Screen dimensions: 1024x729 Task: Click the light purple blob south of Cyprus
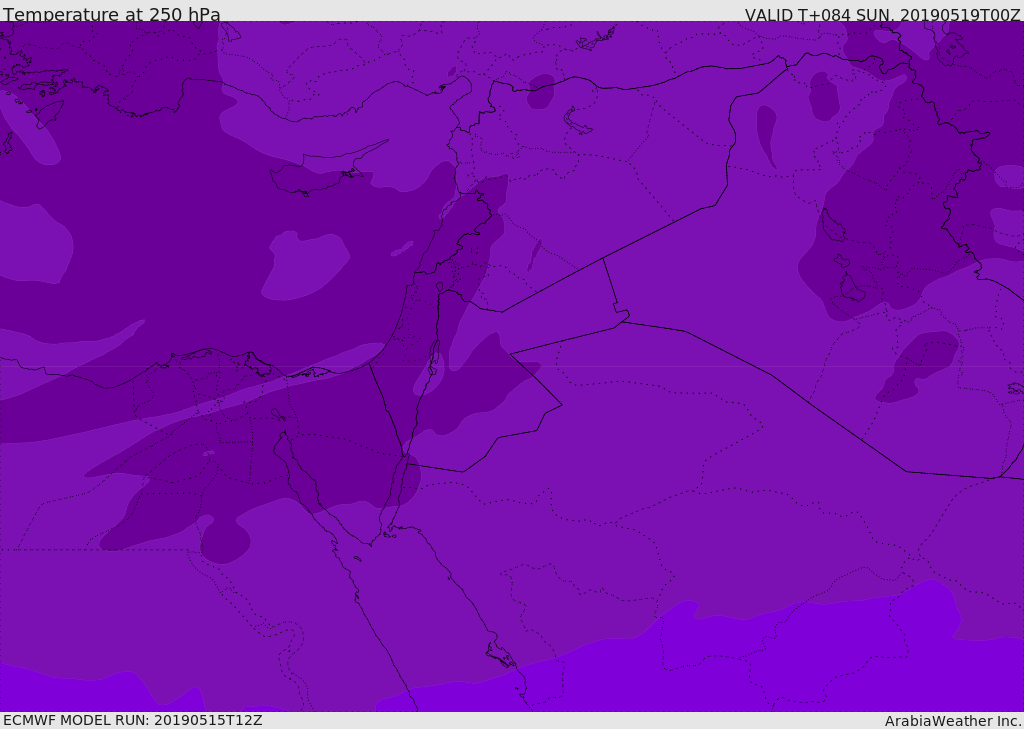coord(306,265)
